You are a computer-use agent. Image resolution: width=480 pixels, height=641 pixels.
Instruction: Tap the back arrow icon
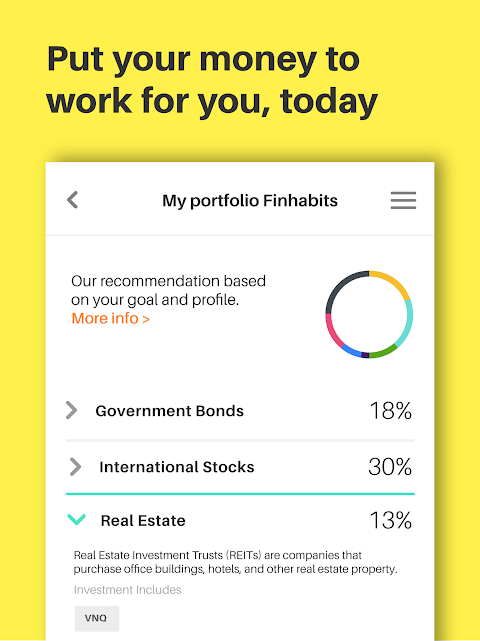(x=72, y=200)
